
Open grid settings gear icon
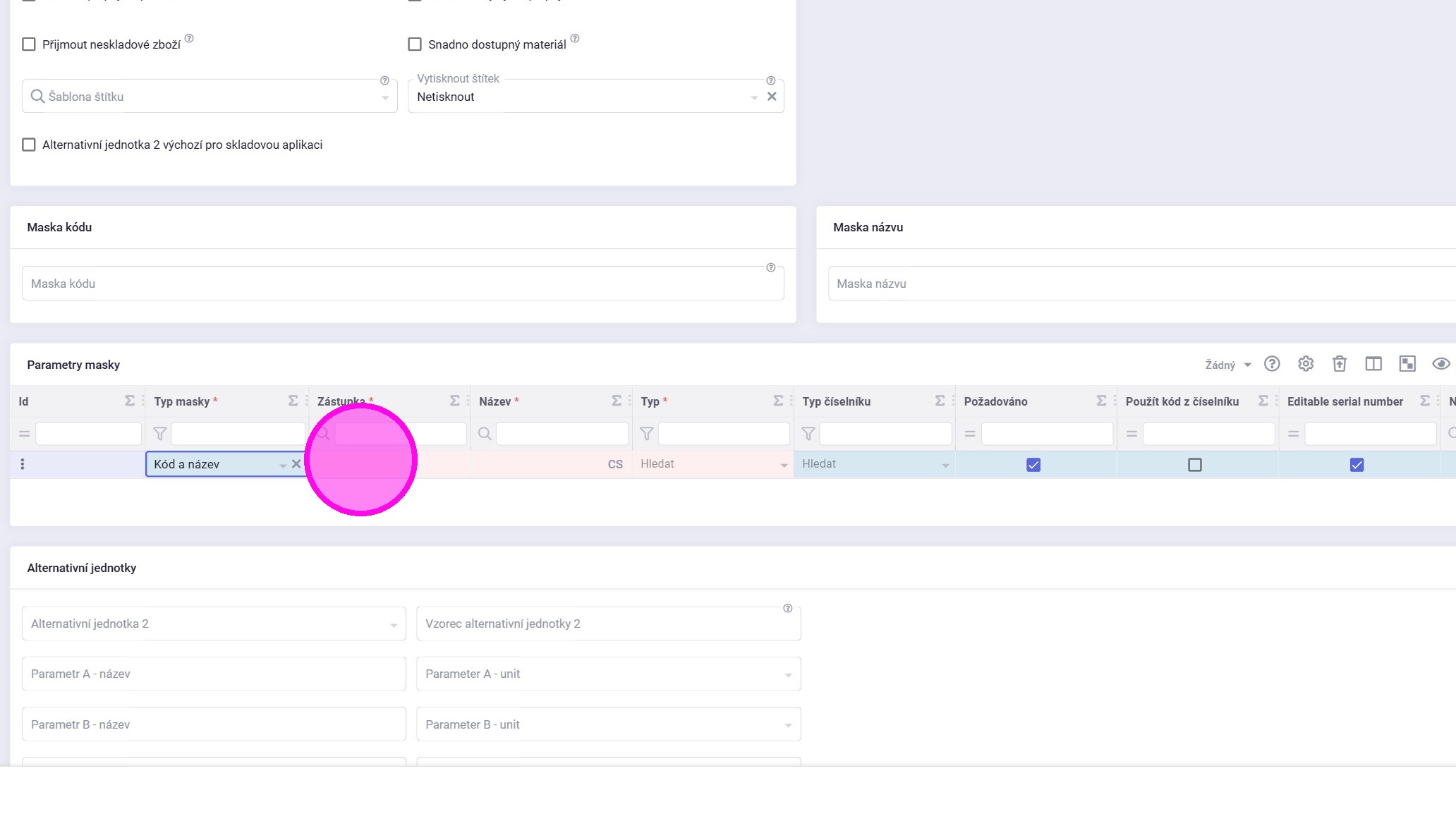pyautogui.click(x=1305, y=364)
